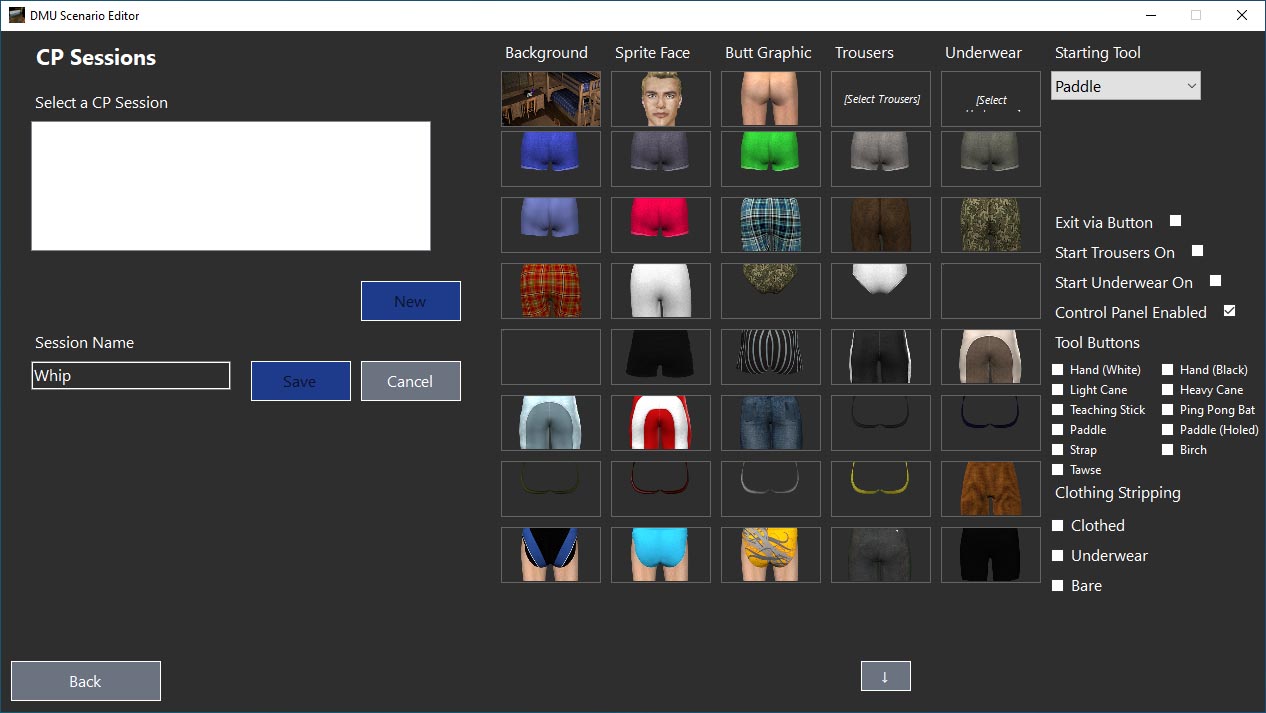Choose the cyan briefs graphic
This screenshot has height=713, width=1266.
click(661, 554)
